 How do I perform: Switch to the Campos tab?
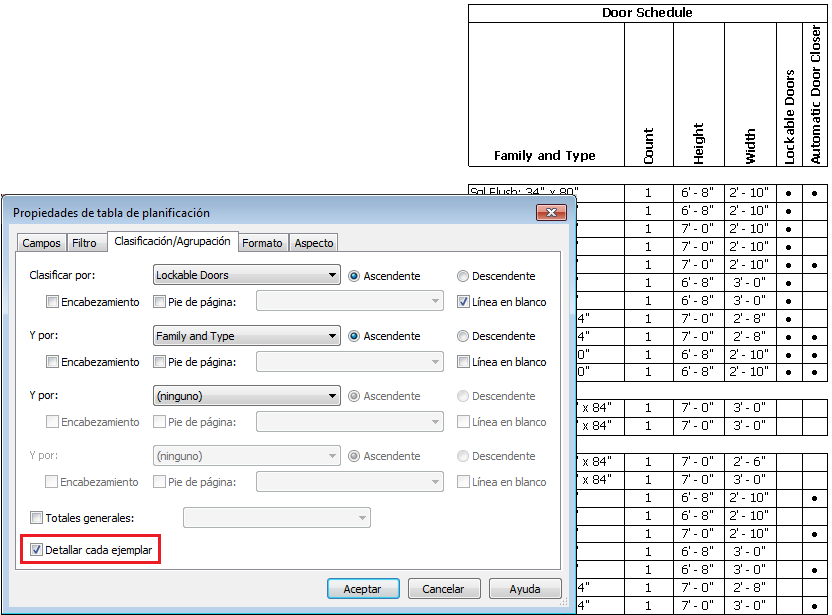(x=41, y=243)
